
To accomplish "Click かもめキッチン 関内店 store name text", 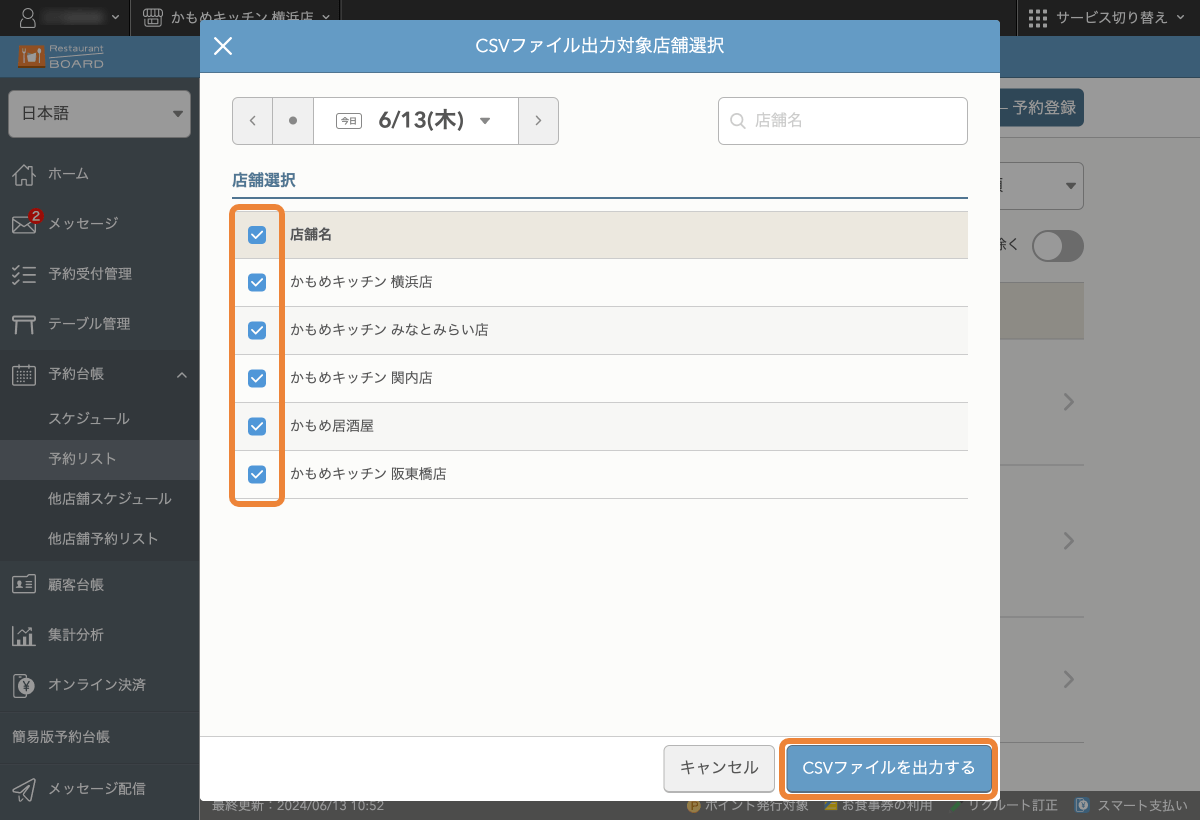I will coord(361,378).
